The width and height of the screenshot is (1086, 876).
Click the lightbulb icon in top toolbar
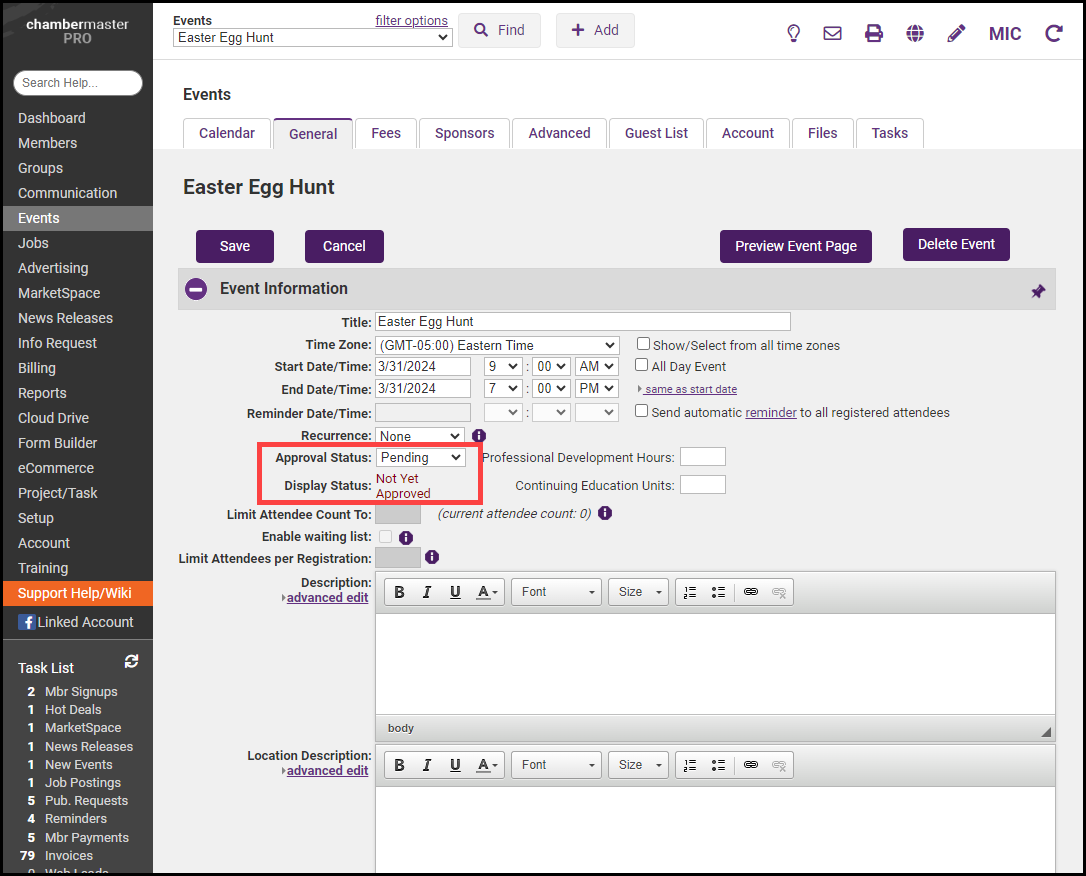pyautogui.click(x=794, y=33)
